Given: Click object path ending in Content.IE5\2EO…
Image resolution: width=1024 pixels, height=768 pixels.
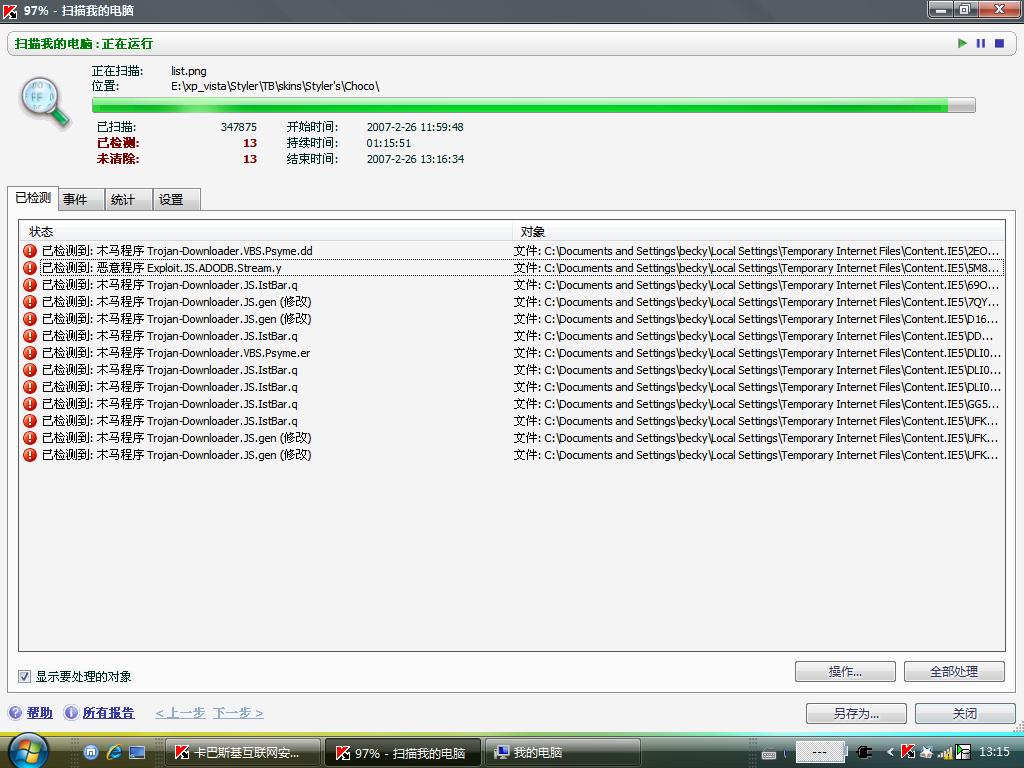Looking at the screenshot, I should pyautogui.click(x=756, y=251).
